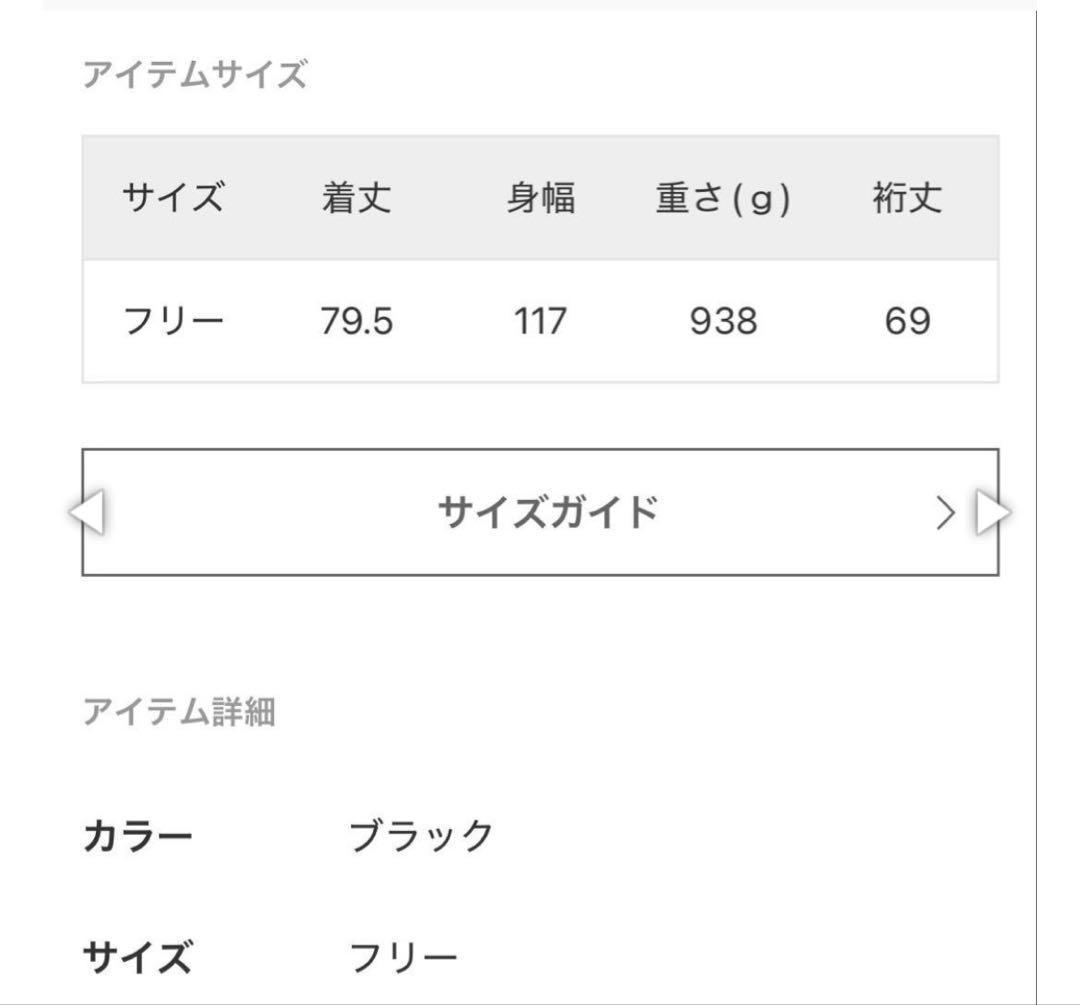Image resolution: width=1080 pixels, height=1005 pixels.
Task: Click the フリー value under item details
Action: coord(402,959)
